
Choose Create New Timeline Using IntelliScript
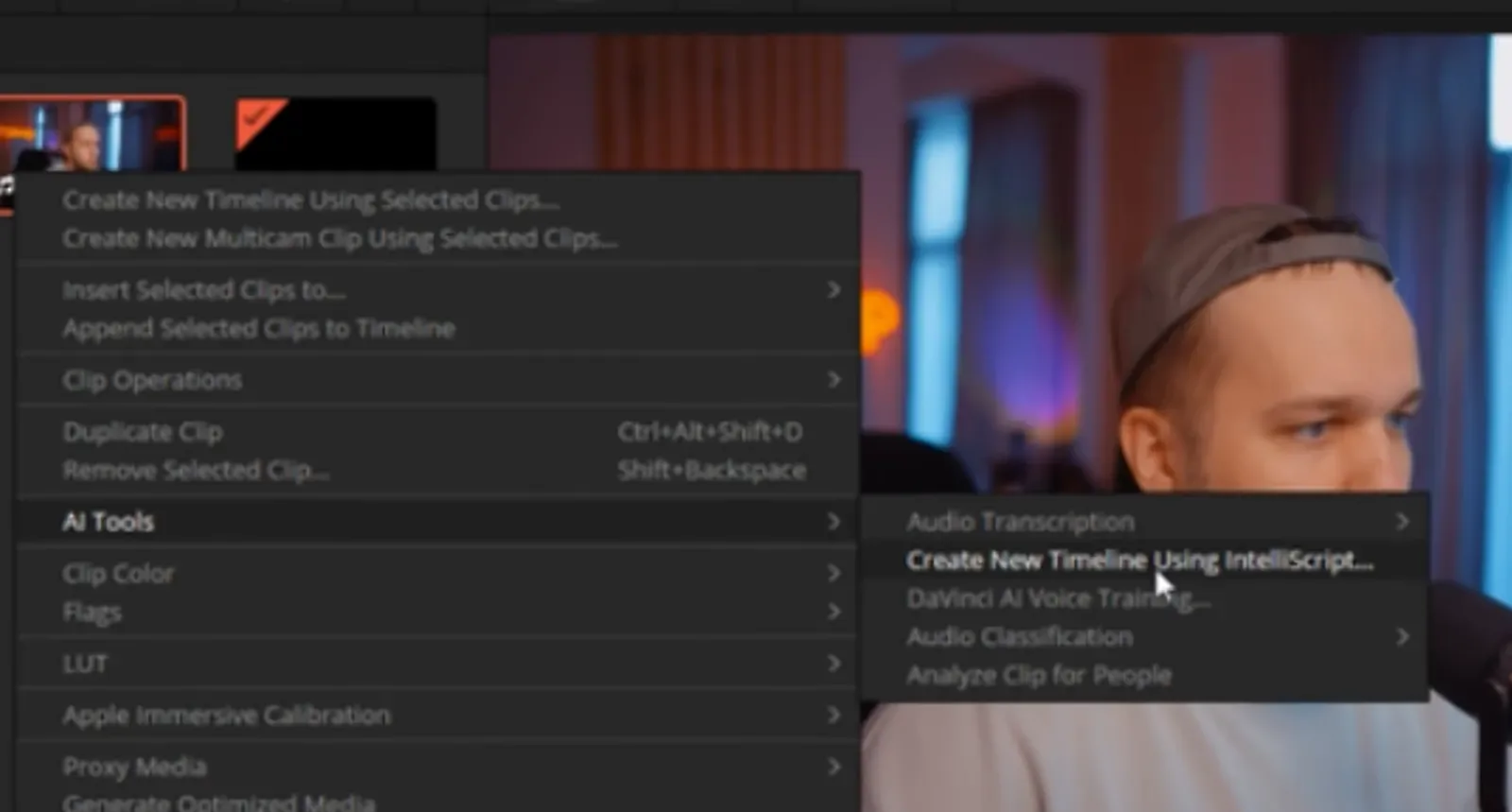pos(1144,561)
